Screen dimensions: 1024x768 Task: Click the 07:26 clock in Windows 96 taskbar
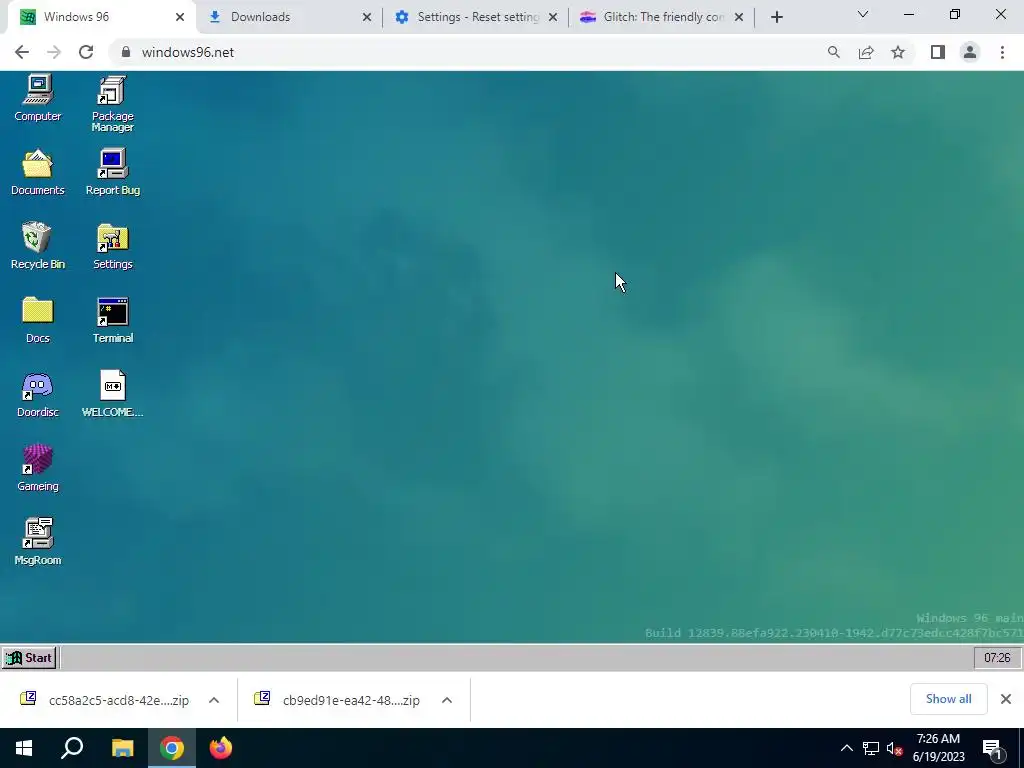(997, 658)
